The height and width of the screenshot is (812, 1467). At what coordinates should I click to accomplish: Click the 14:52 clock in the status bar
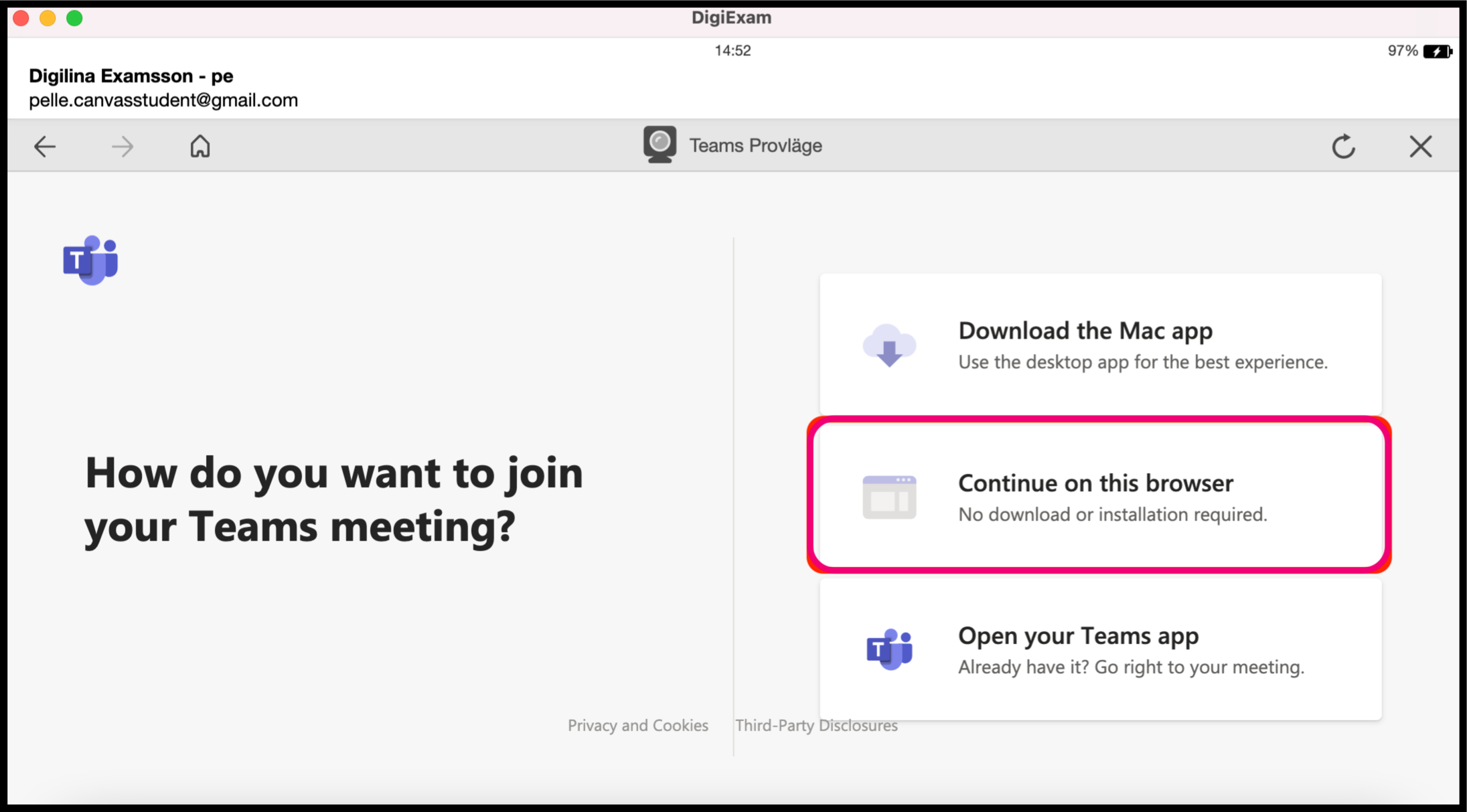click(732, 51)
